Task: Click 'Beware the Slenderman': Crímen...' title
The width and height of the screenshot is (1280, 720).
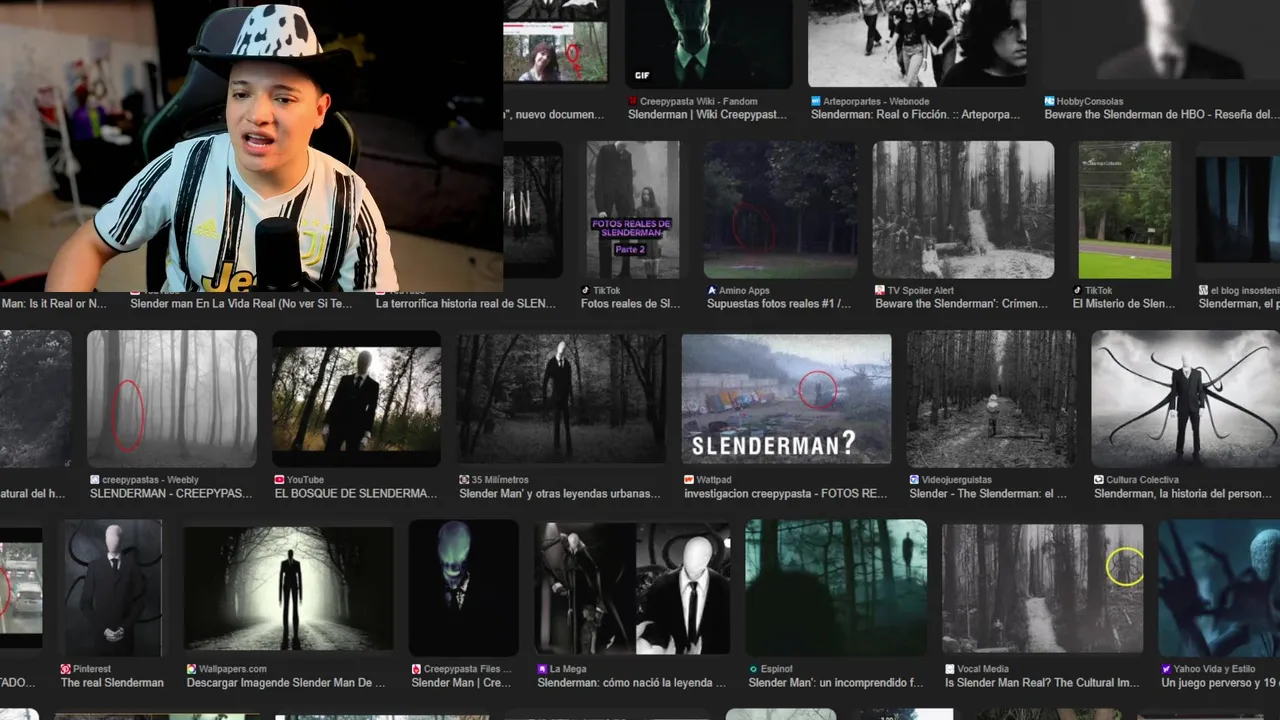Action: tap(962, 304)
